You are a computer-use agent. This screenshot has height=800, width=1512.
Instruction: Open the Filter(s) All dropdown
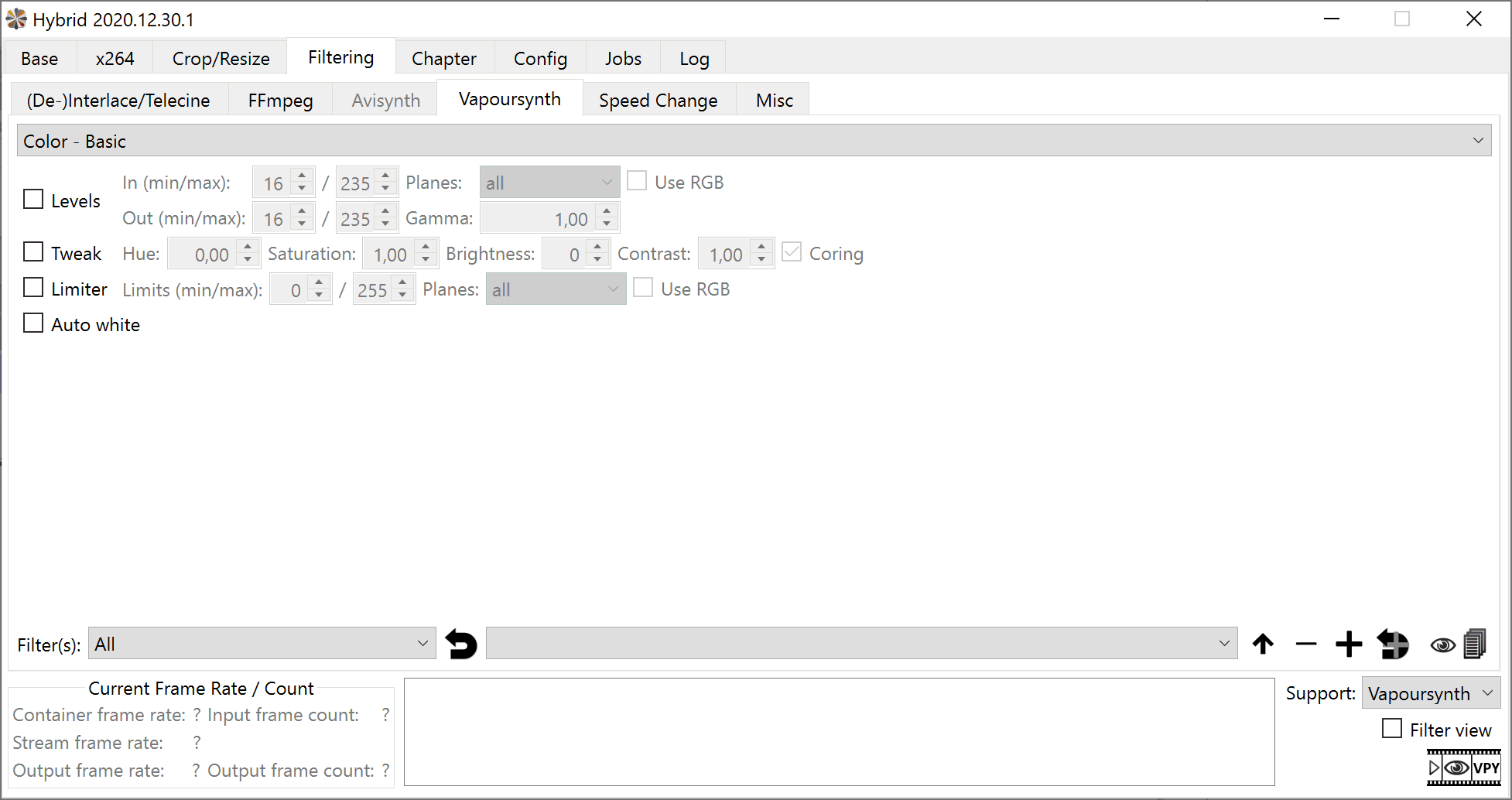pyautogui.click(x=262, y=644)
